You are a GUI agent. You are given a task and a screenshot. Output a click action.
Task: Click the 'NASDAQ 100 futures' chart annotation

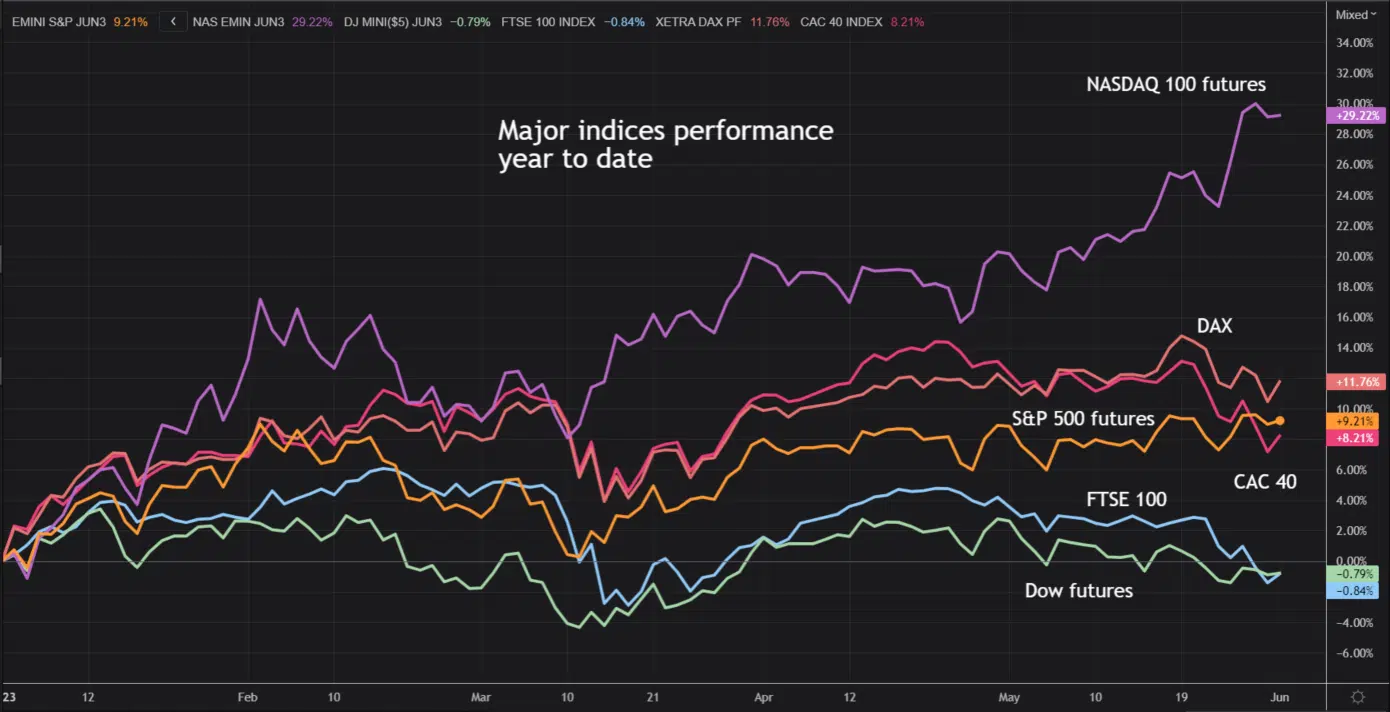tap(1176, 85)
